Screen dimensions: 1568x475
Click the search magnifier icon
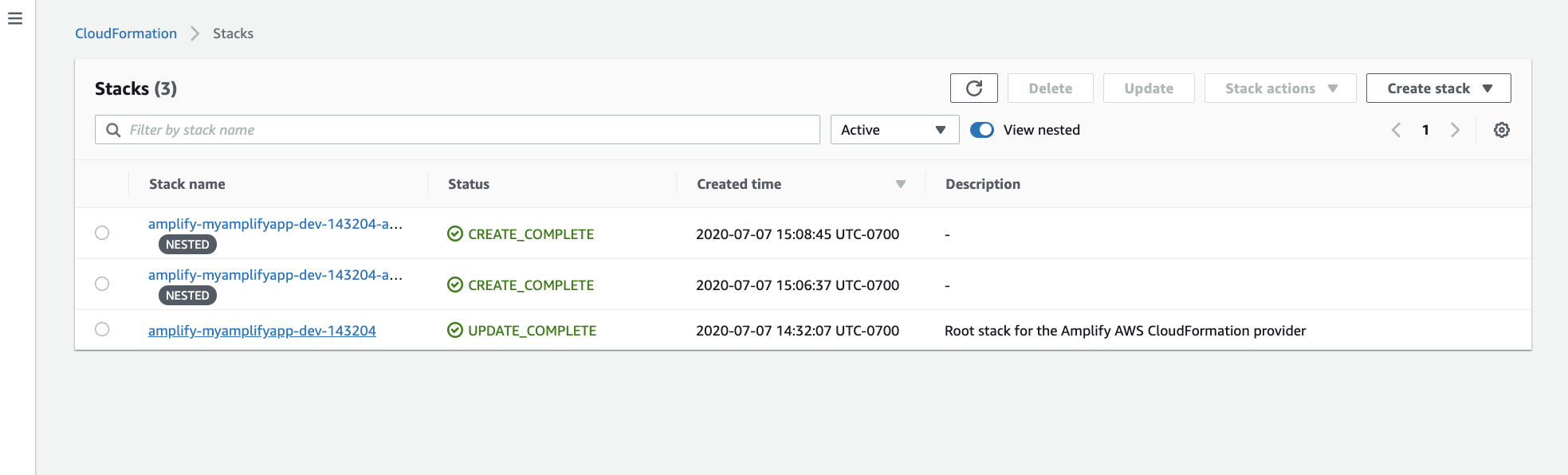tap(114, 130)
